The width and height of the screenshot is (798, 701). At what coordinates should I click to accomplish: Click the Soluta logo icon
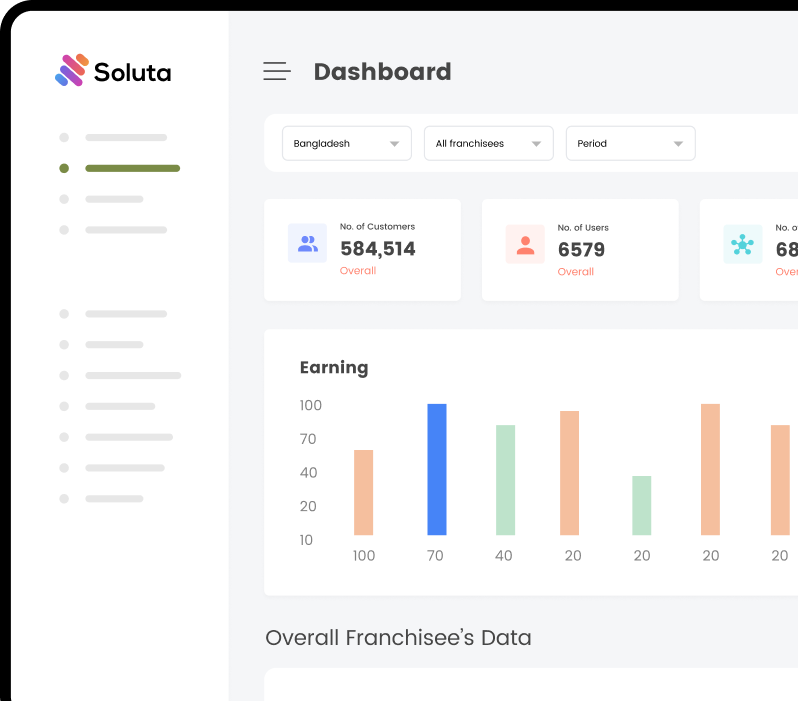click(72, 70)
